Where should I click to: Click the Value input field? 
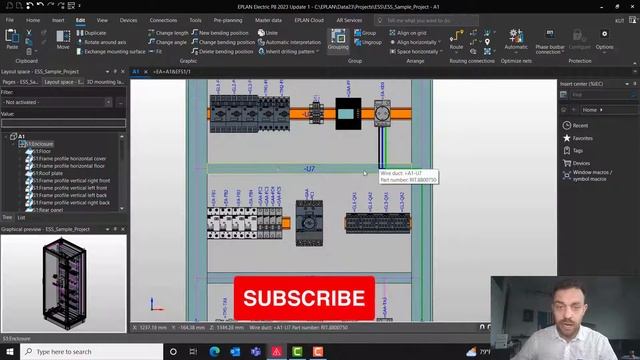click(x=63, y=123)
